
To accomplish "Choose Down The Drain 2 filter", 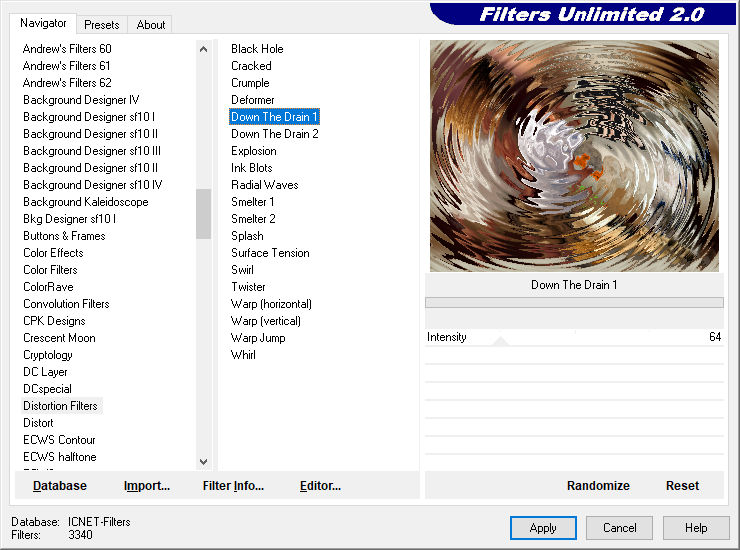I will [275, 134].
